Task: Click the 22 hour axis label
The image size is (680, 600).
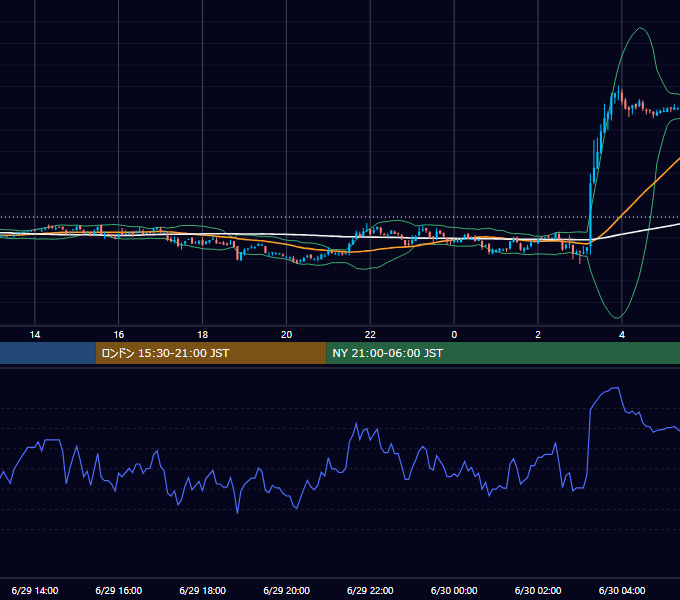Action: 370,335
